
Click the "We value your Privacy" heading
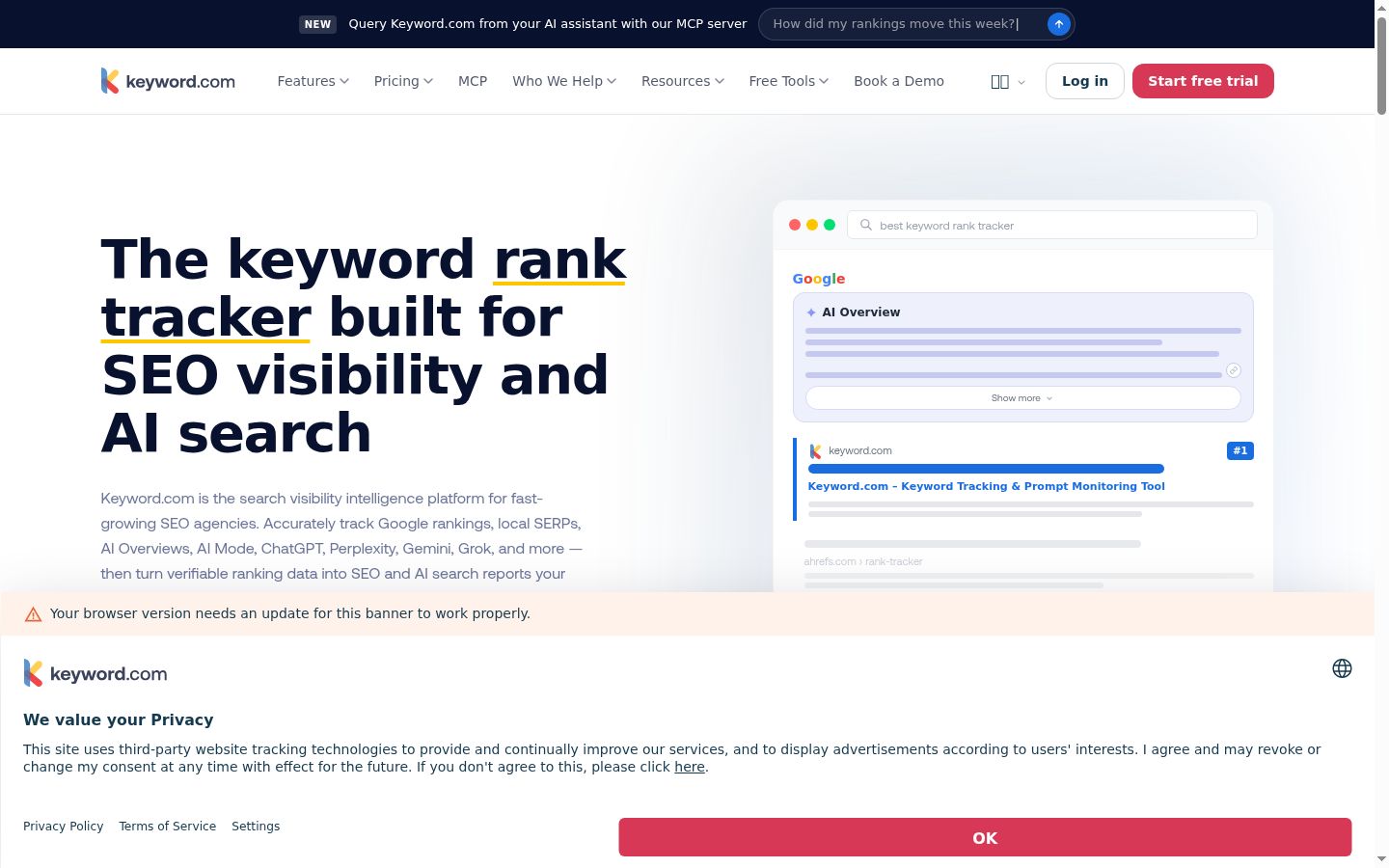pos(119,719)
